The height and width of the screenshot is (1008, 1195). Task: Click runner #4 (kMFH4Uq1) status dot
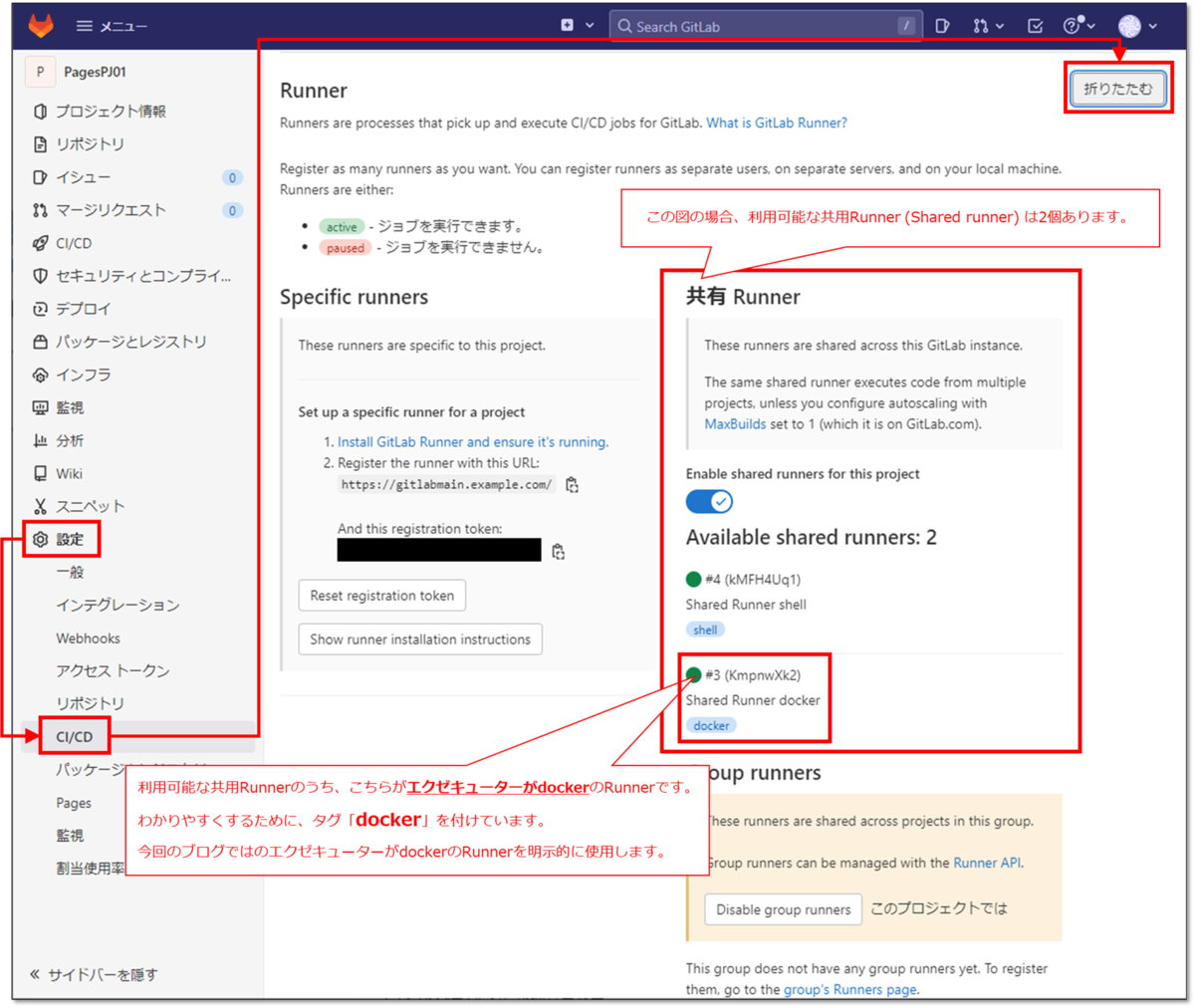[x=693, y=579]
